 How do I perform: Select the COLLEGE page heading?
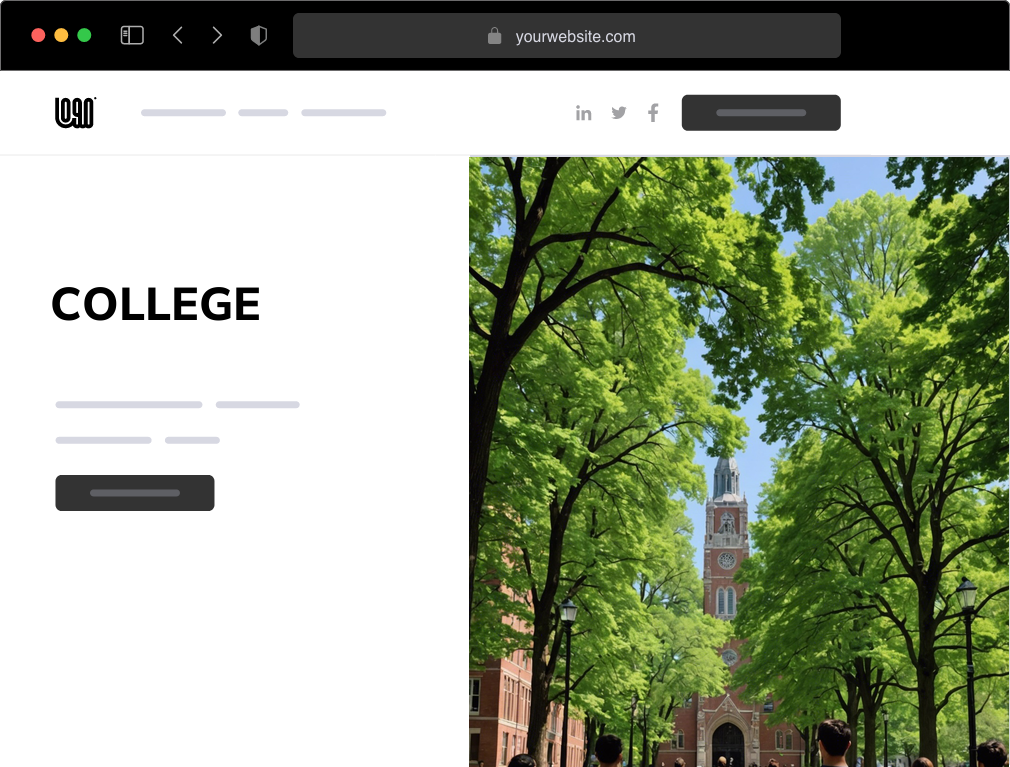click(x=156, y=304)
